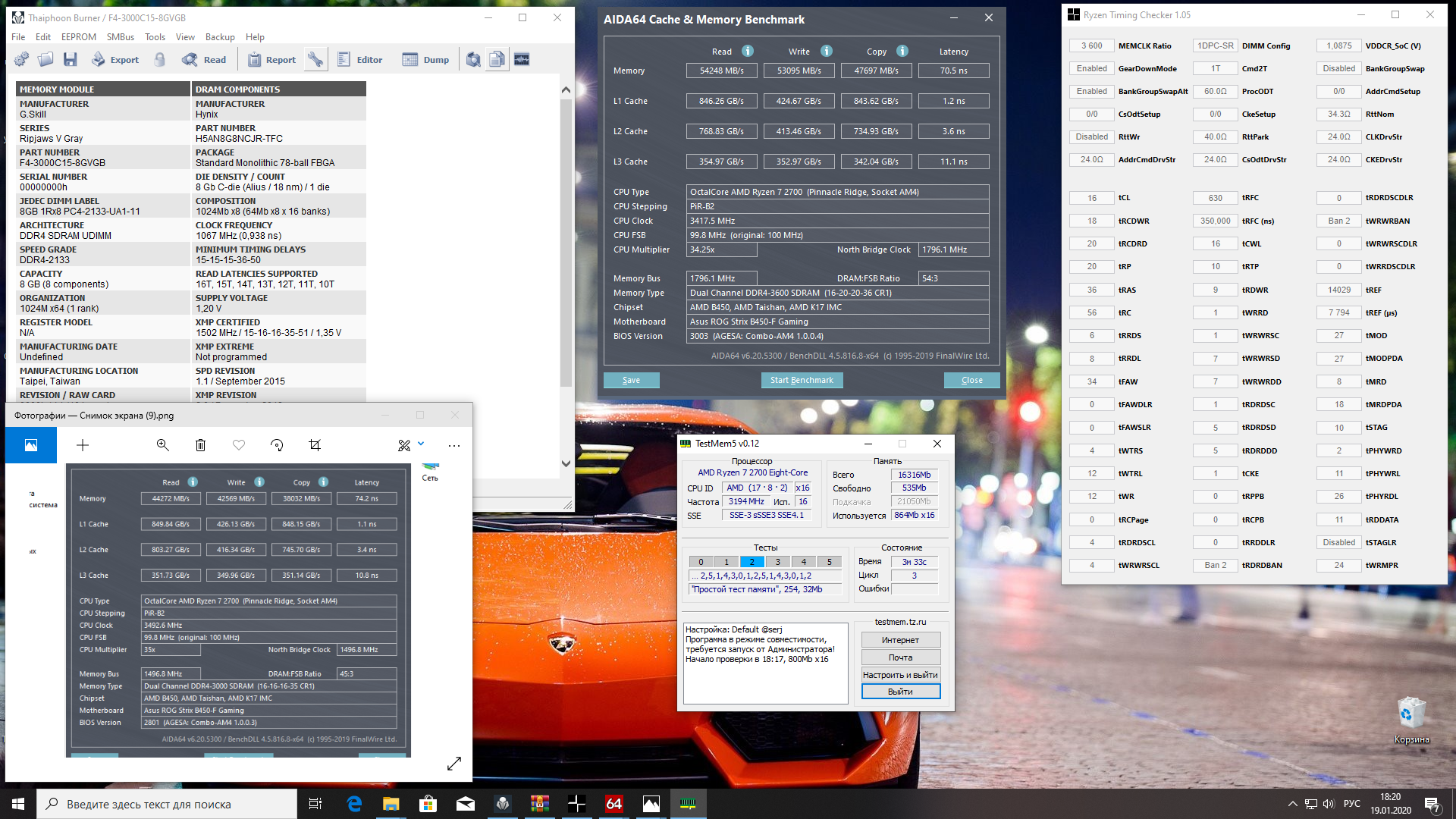Open the Photos three-dots more menu
Image resolution: width=1456 pixels, height=819 pixels.
tap(454, 445)
